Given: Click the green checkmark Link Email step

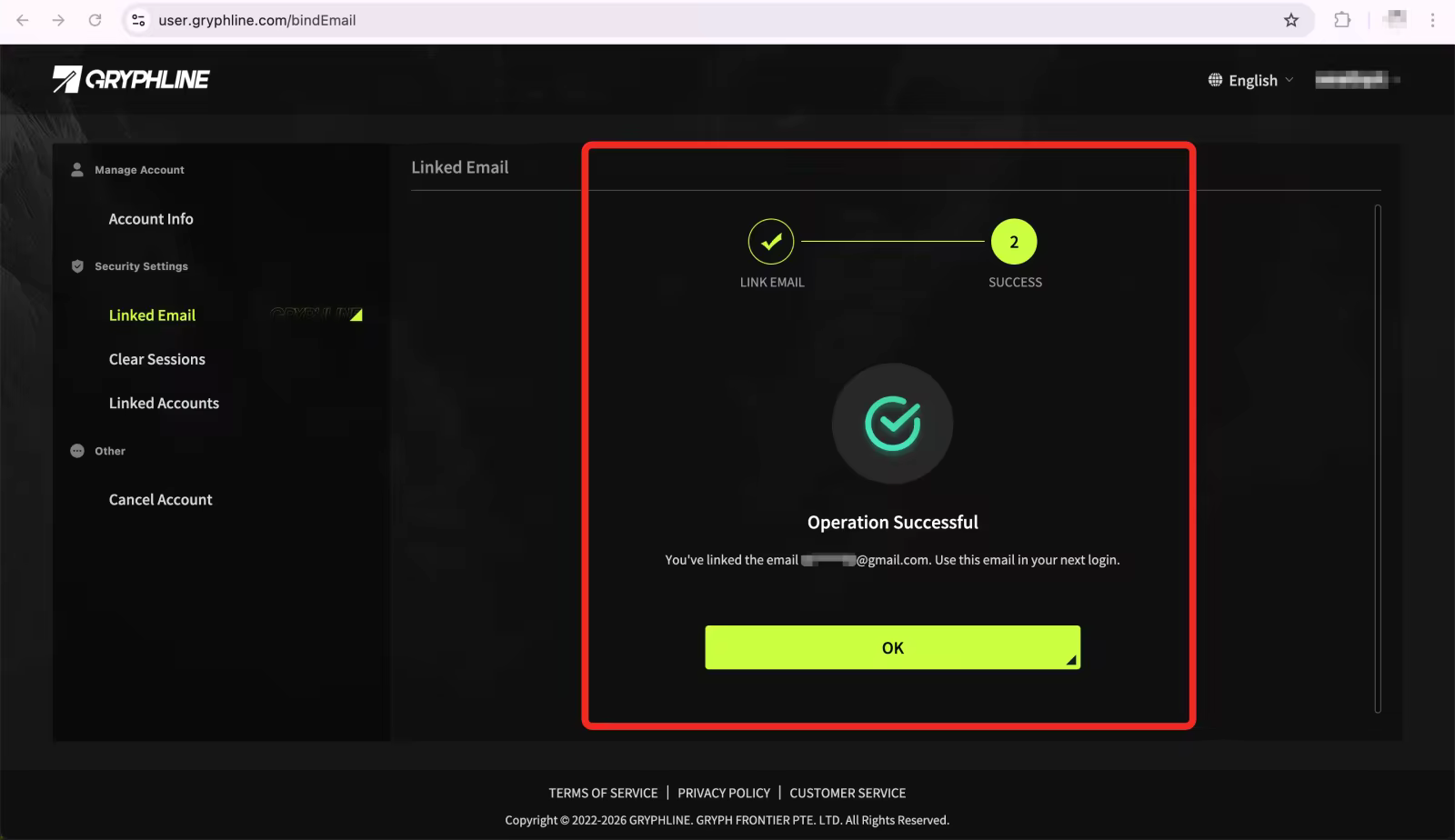Looking at the screenshot, I should [771, 242].
